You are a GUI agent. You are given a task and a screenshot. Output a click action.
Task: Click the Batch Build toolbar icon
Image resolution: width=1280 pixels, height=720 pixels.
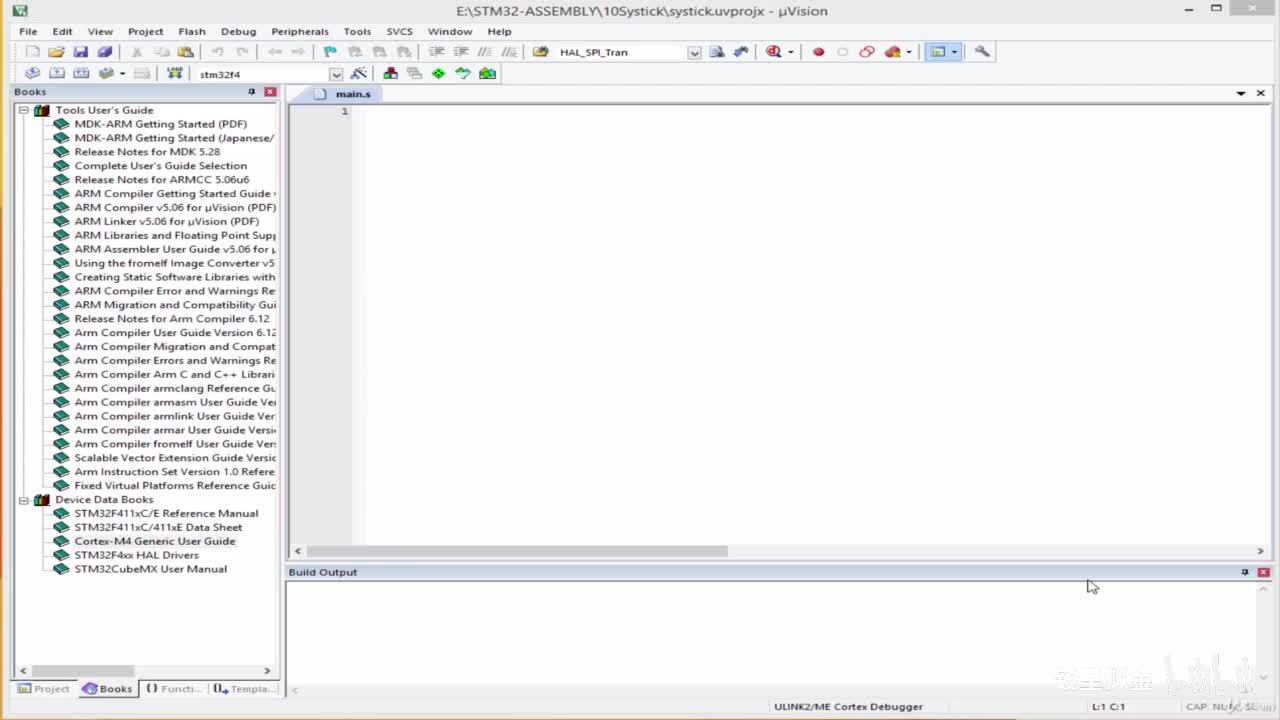coord(106,74)
